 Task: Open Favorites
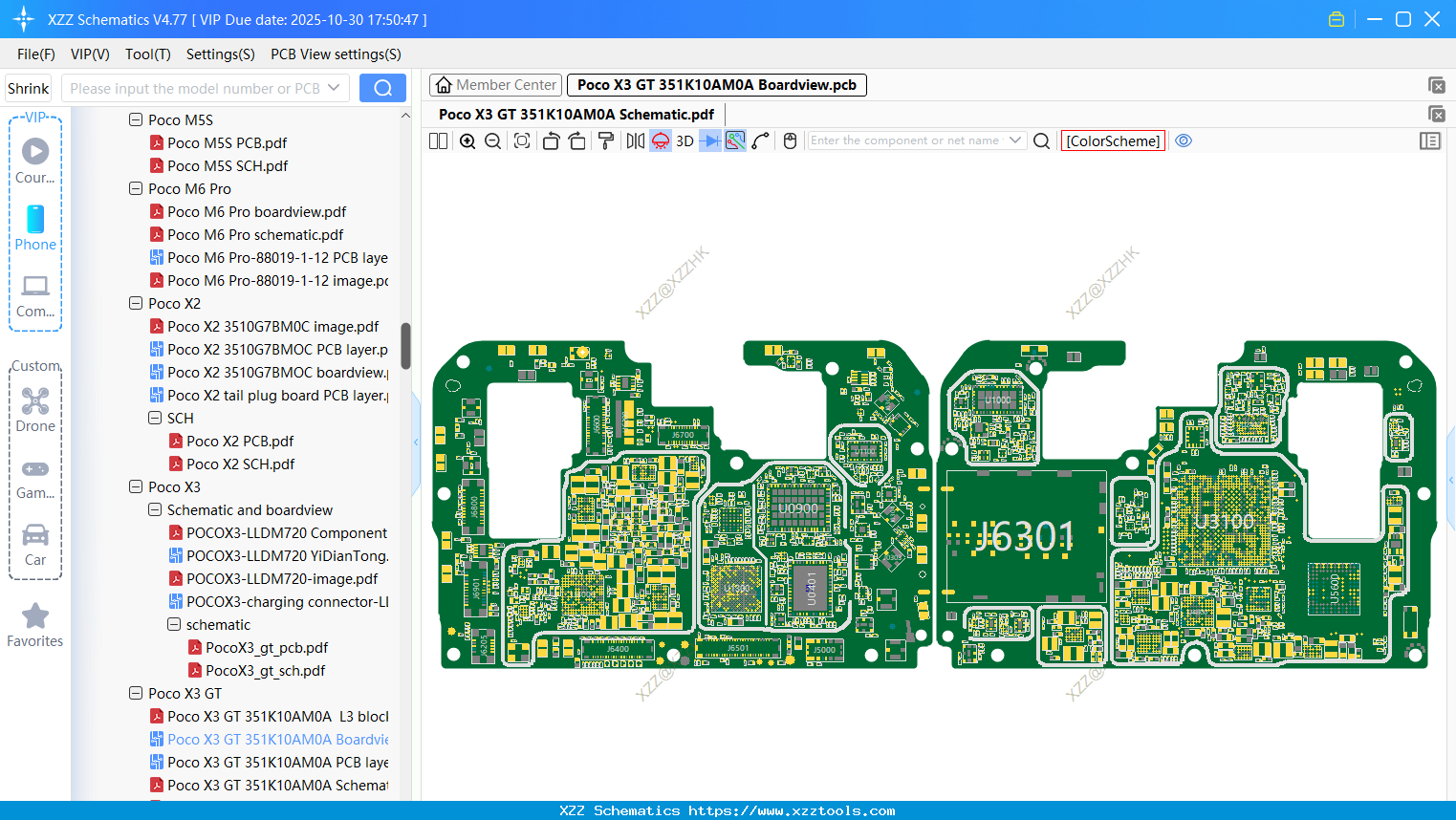click(35, 625)
